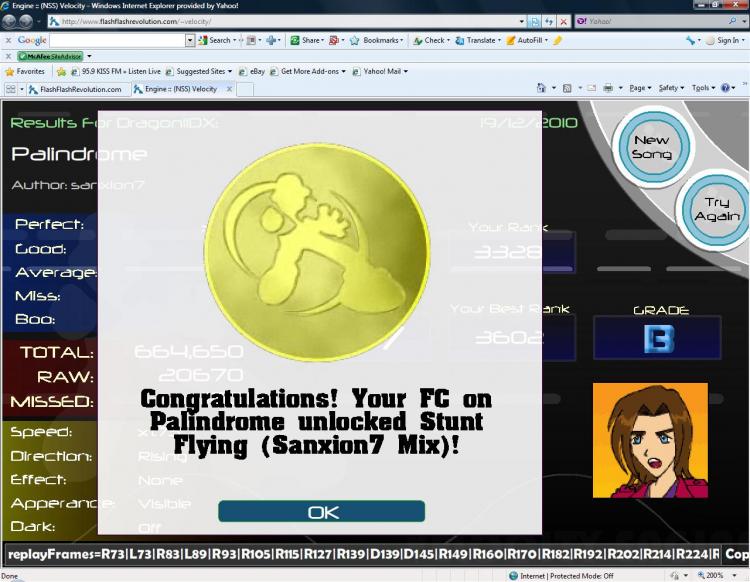Click the spell Check button
The height and width of the screenshot is (582, 750).
click(430, 41)
